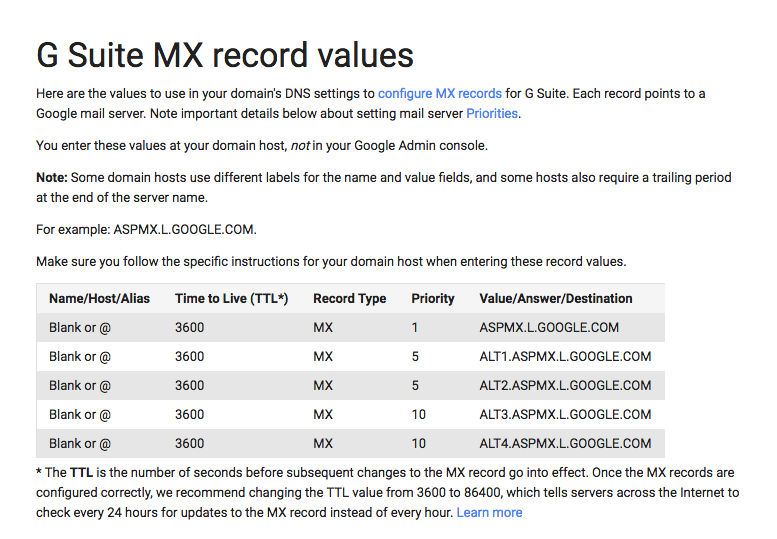Select the 'Record Type' column header
777x539 pixels.
[x=349, y=298]
